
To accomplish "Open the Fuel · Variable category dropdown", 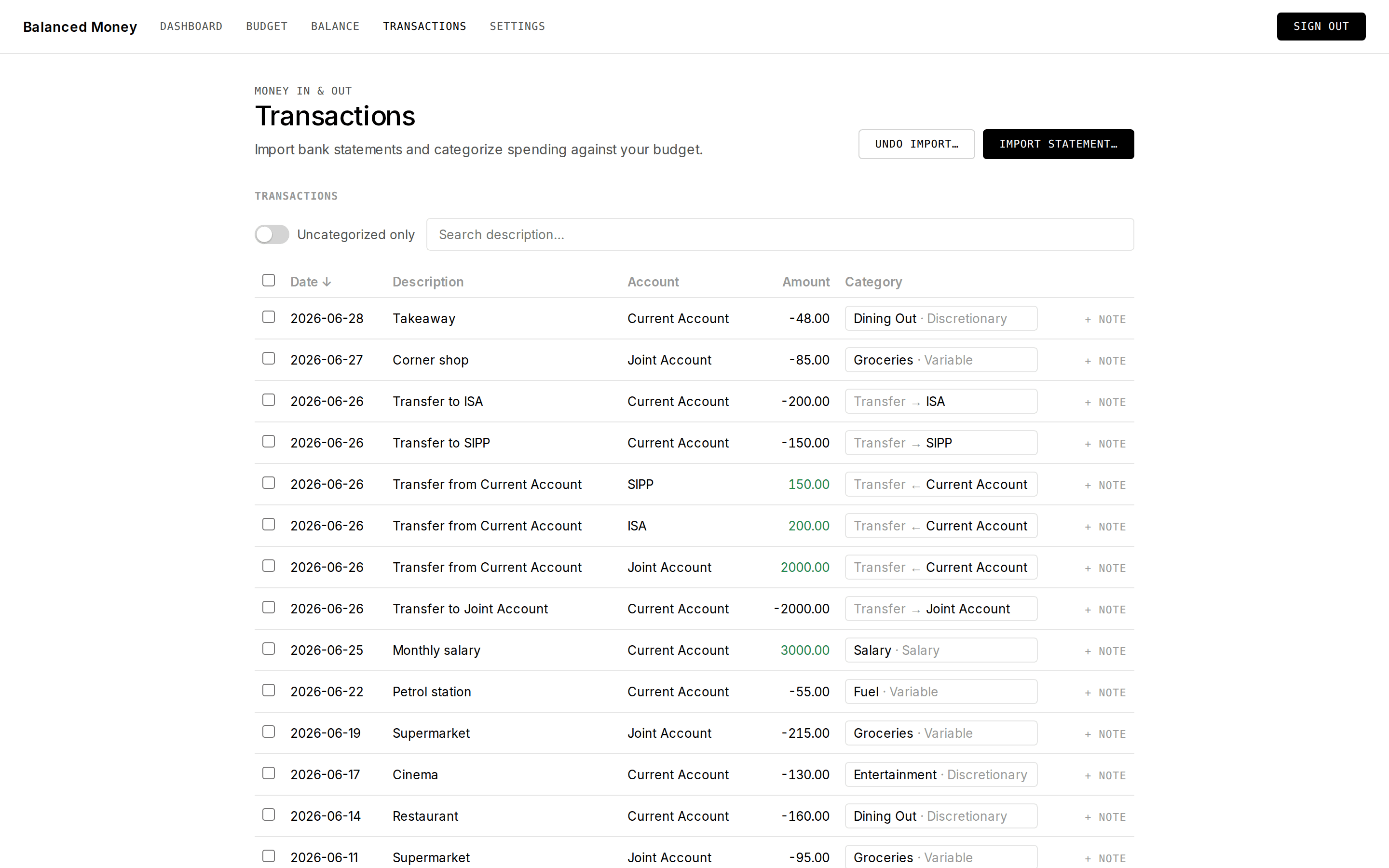I will pos(941,692).
